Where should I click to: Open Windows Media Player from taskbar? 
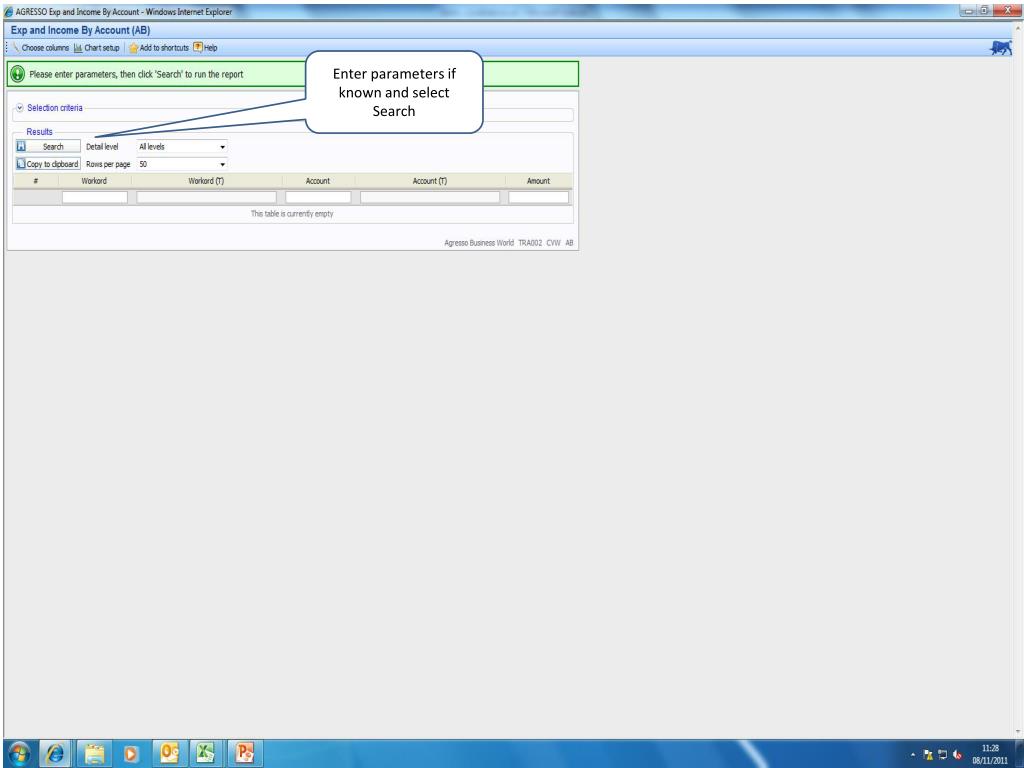point(131,754)
